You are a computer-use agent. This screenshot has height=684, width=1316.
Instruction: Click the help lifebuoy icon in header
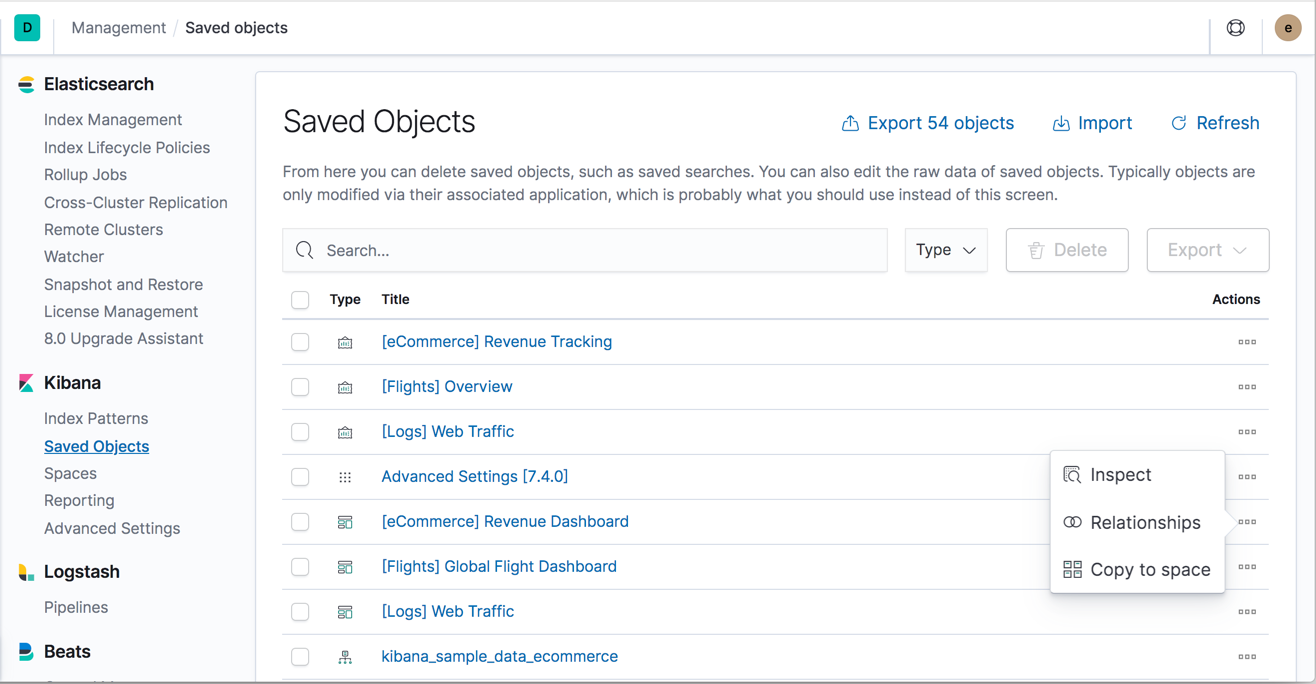tap(1236, 28)
